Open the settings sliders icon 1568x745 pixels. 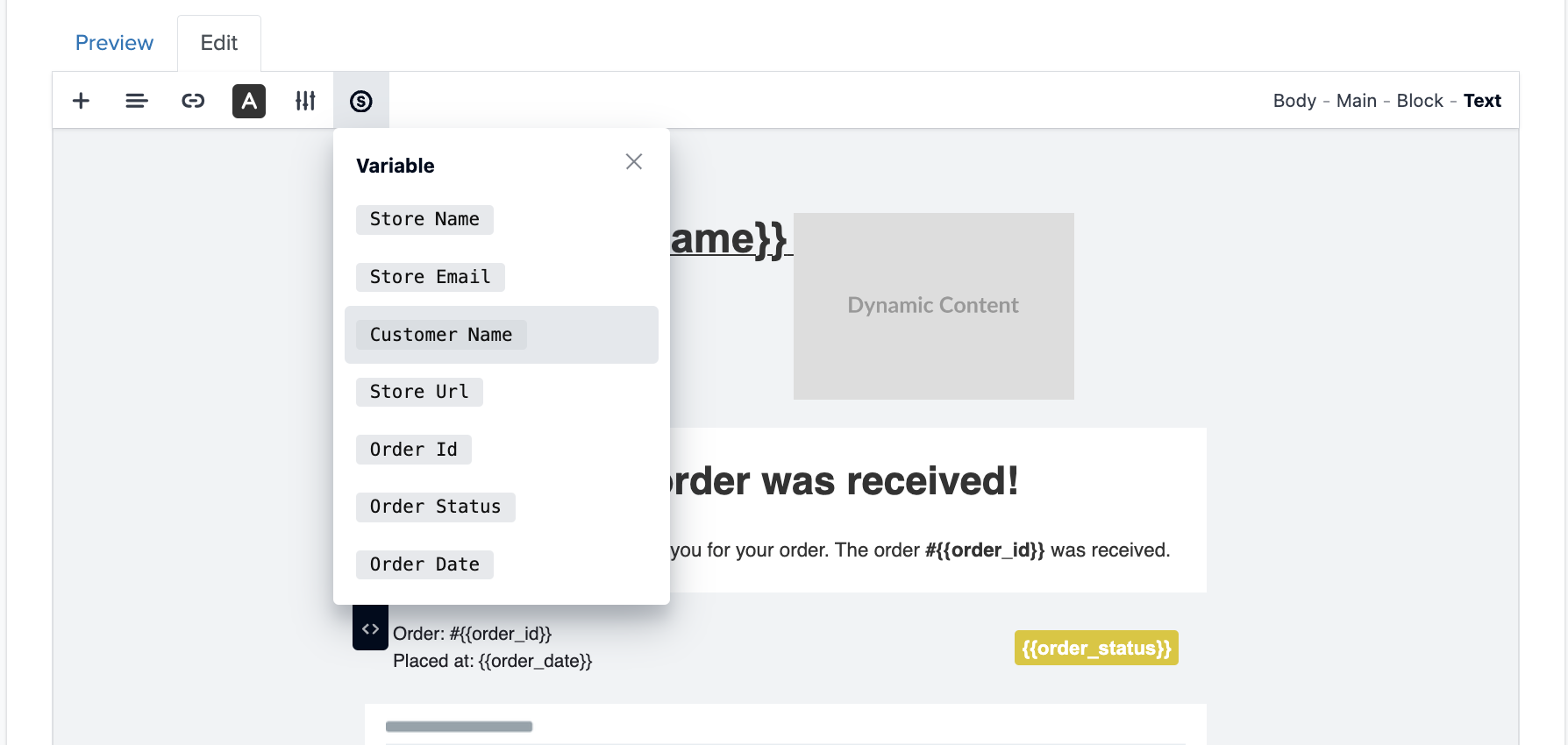(x=305, y=101)
